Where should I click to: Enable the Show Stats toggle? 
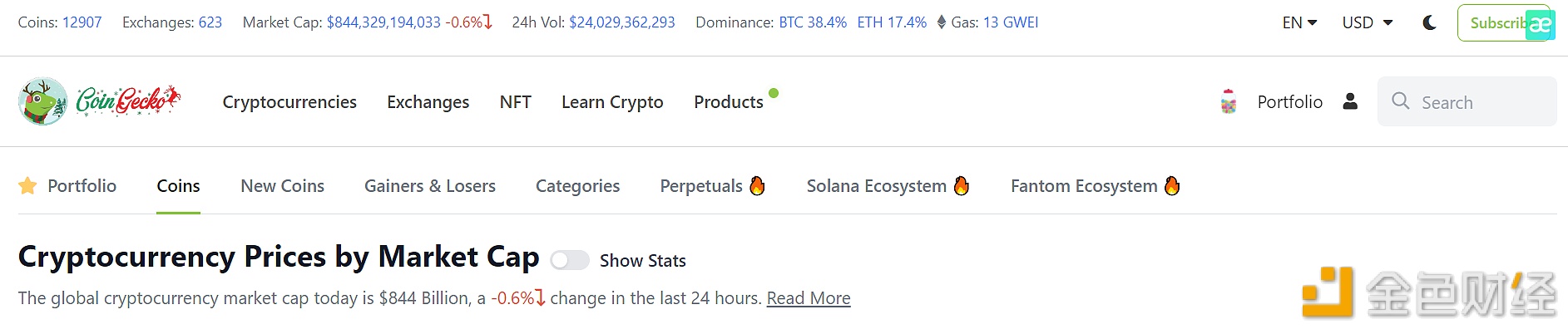pyautogui.click(x=570, y=260)
